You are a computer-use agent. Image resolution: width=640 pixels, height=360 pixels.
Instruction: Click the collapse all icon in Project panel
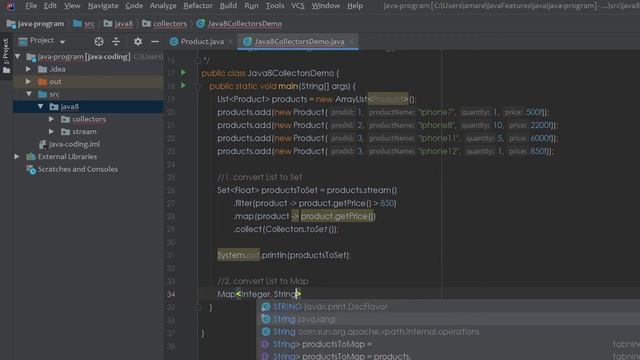116,41
